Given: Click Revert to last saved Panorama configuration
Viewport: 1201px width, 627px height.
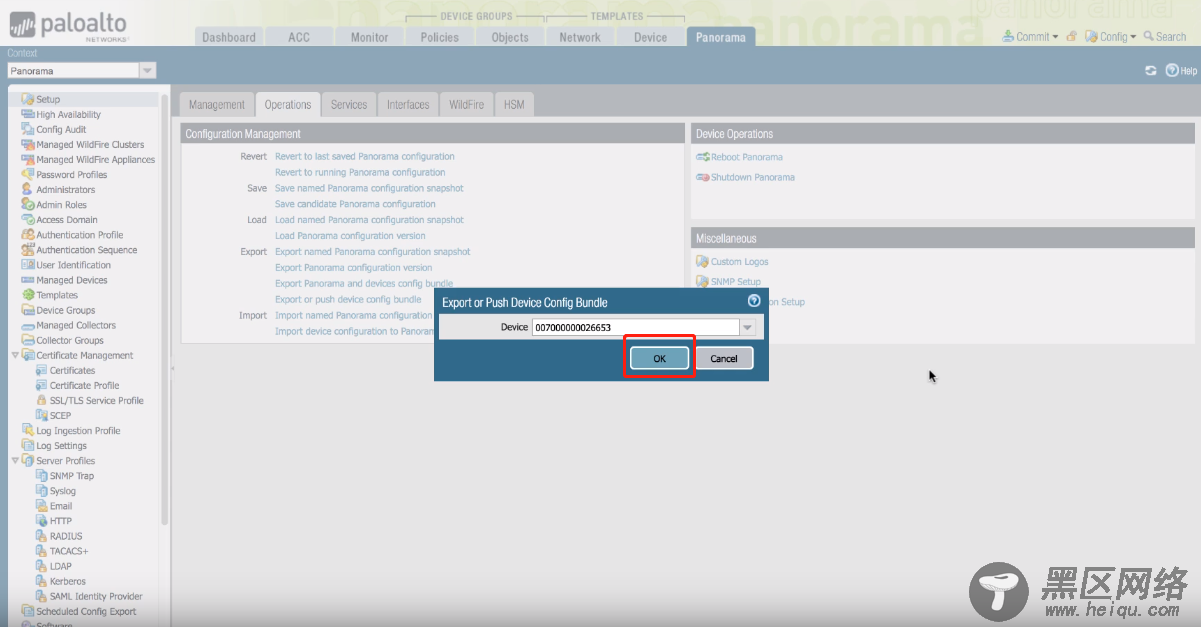Looking at the screenshot, I should click(x=365, y=156).
